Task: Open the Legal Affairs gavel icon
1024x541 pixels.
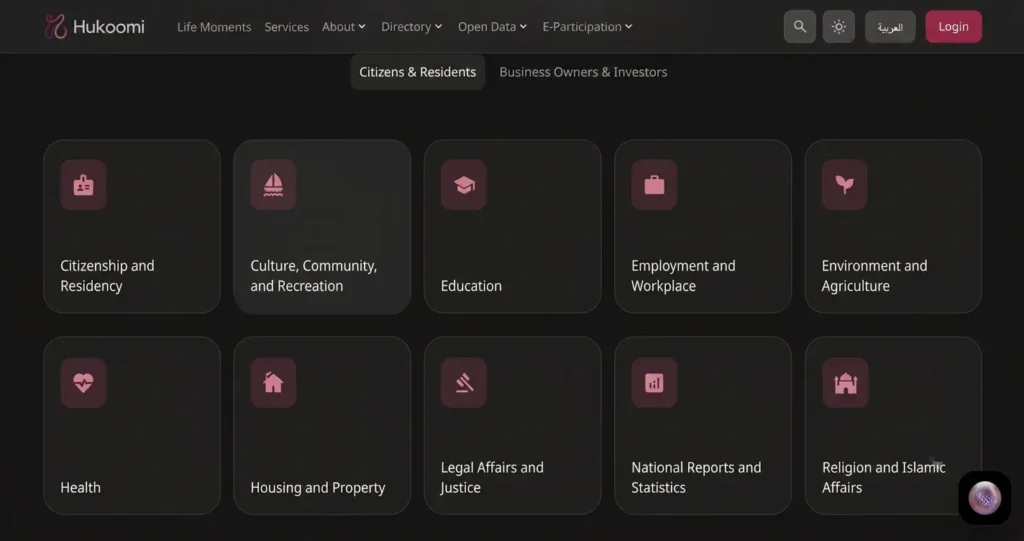Action: [x=464, y=383]
